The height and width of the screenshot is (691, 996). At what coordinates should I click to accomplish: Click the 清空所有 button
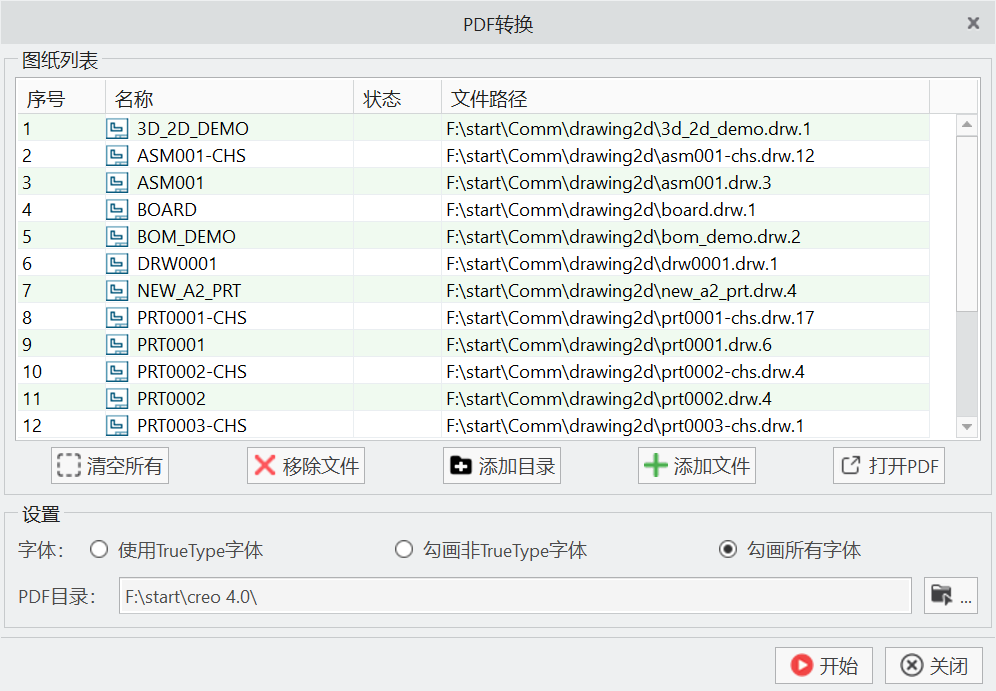coord(110,465)
